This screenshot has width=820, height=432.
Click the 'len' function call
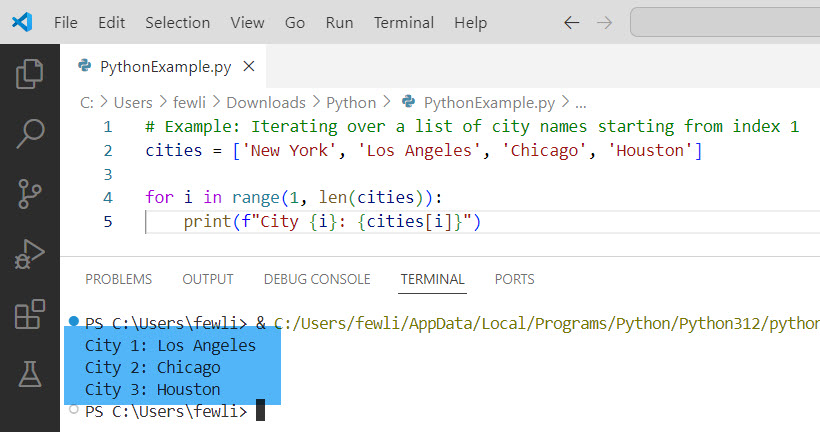pyautogui.click(x=333, y=198)
